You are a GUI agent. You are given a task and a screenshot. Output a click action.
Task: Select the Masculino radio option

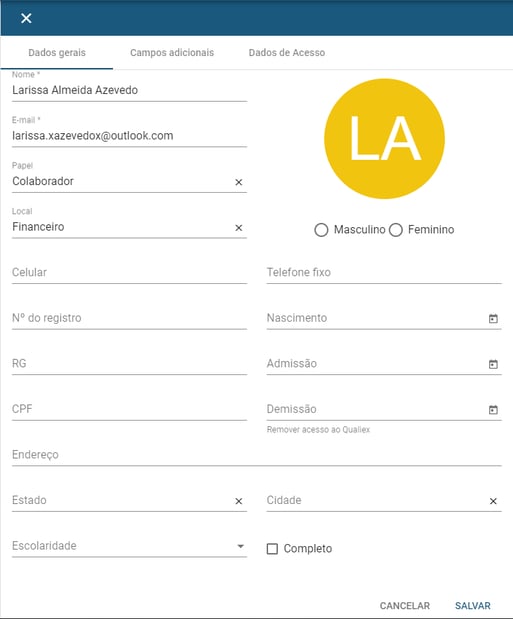click(x=321, y=230)
